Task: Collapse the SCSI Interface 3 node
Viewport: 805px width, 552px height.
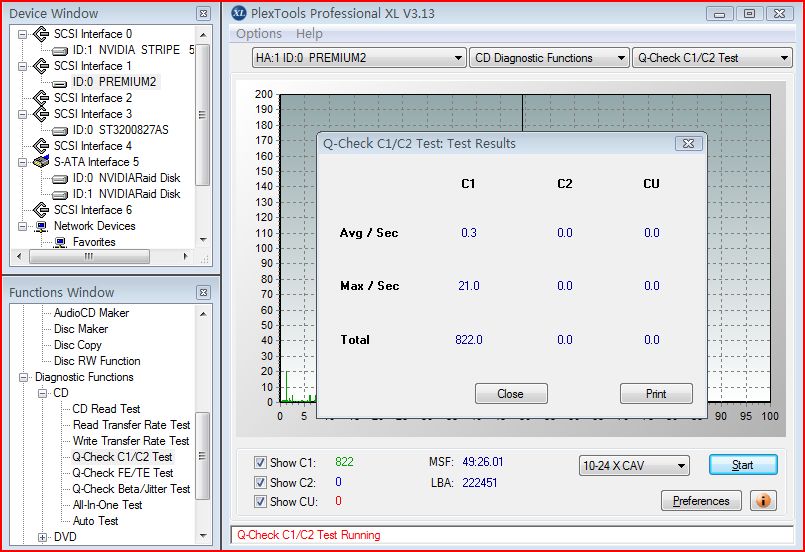Action: click(x=23, y=114)
